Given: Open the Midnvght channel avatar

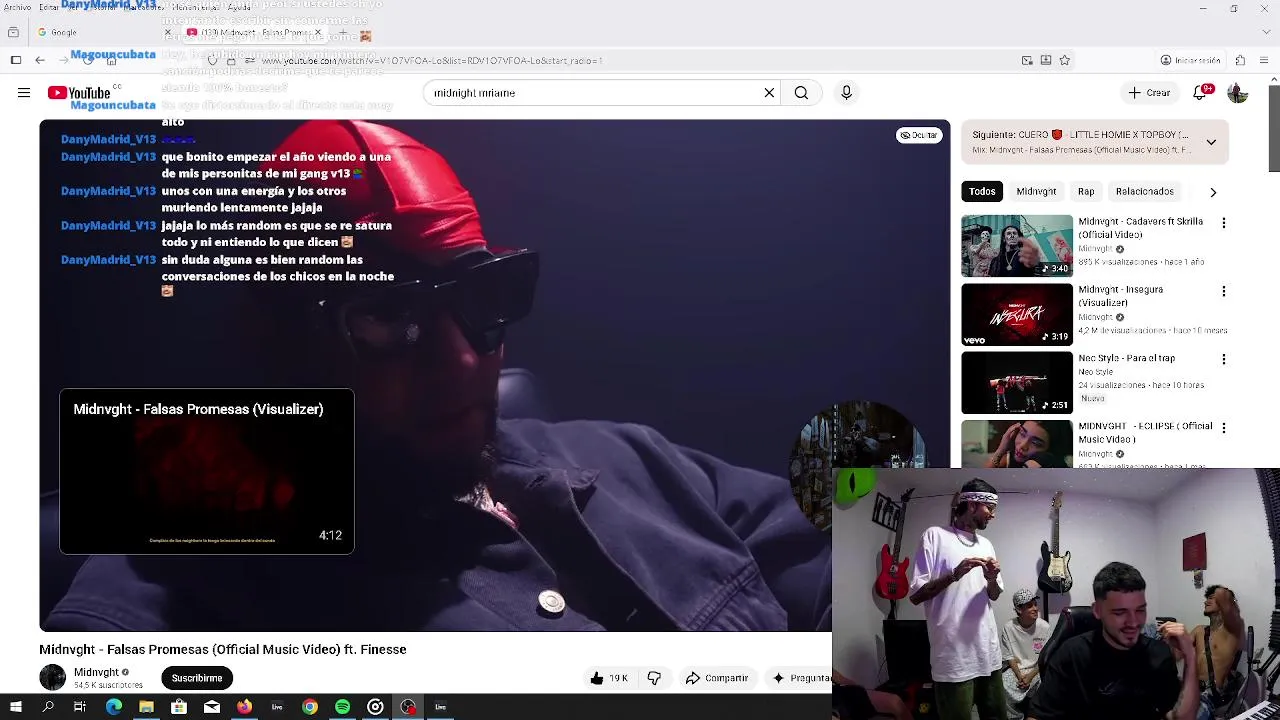Looking at the screenshot, I should [52, 677].
